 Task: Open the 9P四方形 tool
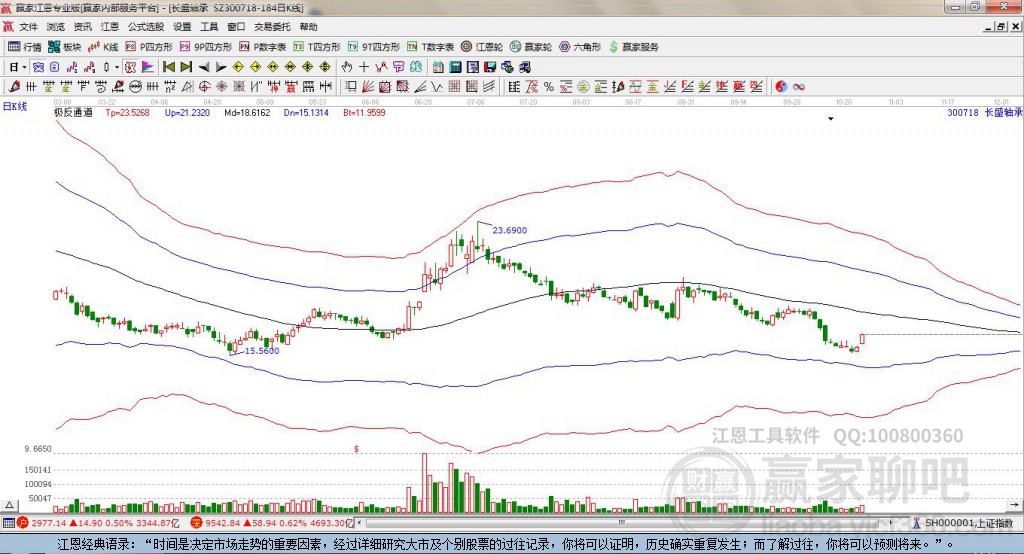pos(206,47)
